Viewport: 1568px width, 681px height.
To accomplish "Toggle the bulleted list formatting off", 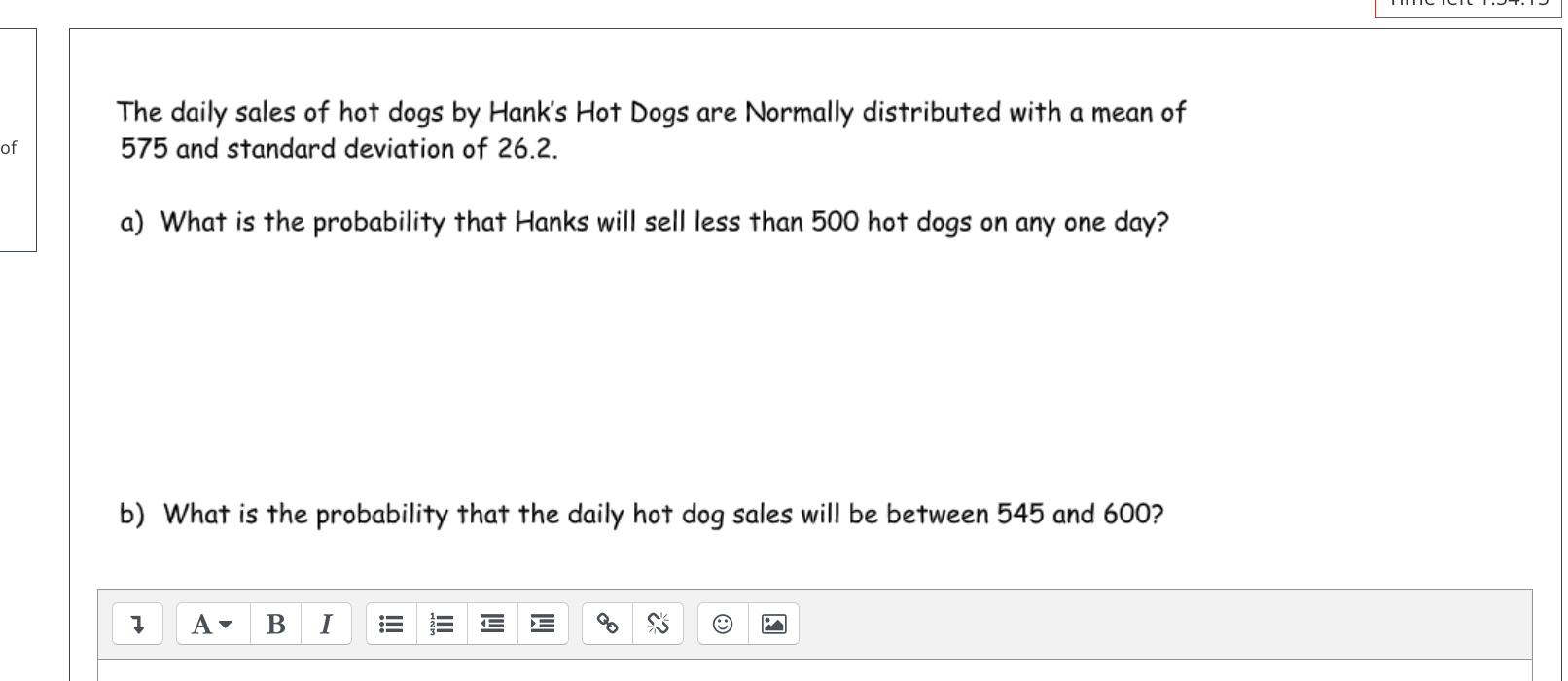I will coord(390,624).
